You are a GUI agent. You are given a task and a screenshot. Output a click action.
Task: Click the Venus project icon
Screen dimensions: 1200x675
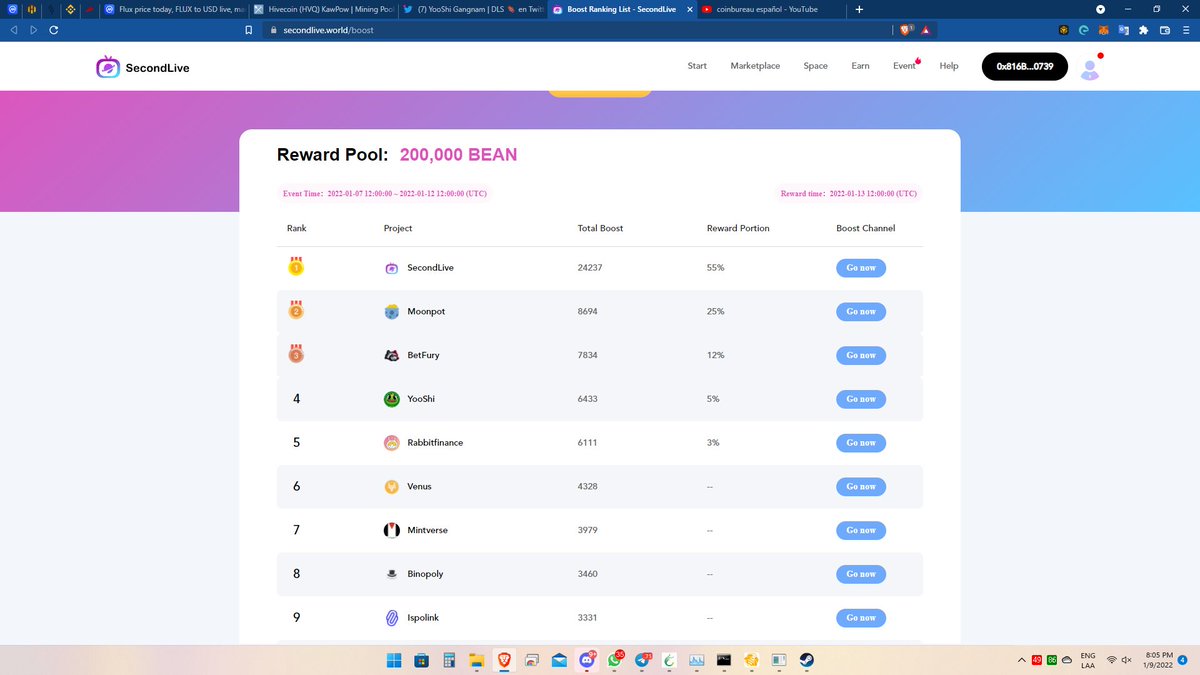(392, 486)
